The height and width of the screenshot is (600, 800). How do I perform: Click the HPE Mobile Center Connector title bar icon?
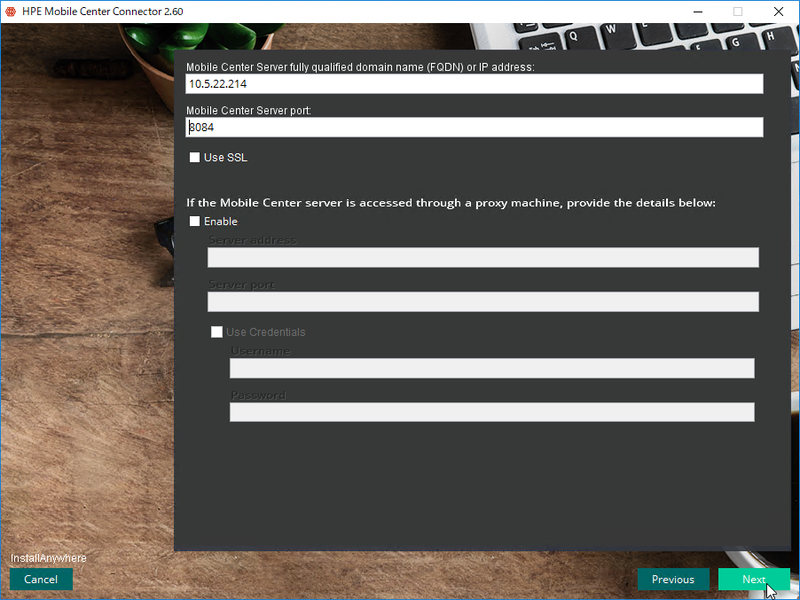[11, 12]
